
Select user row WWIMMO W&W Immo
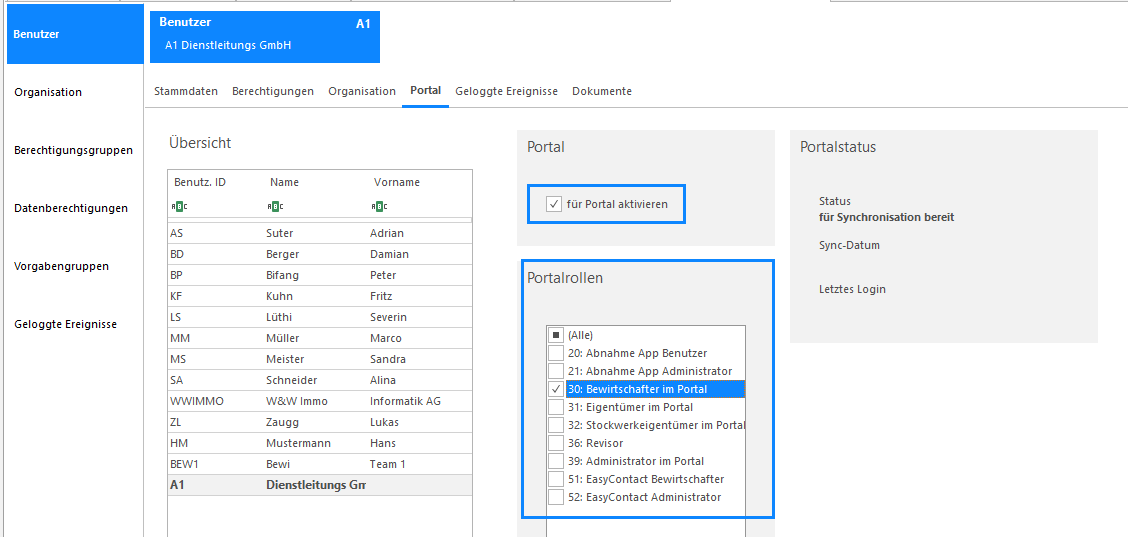(320, 401)
